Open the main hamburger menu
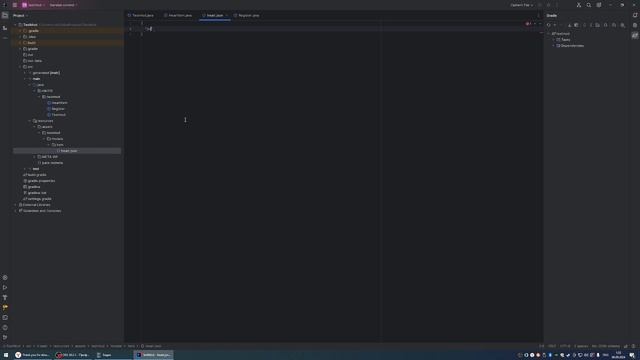Viewport: 640px width, 360px height. [x=15, y=5]
